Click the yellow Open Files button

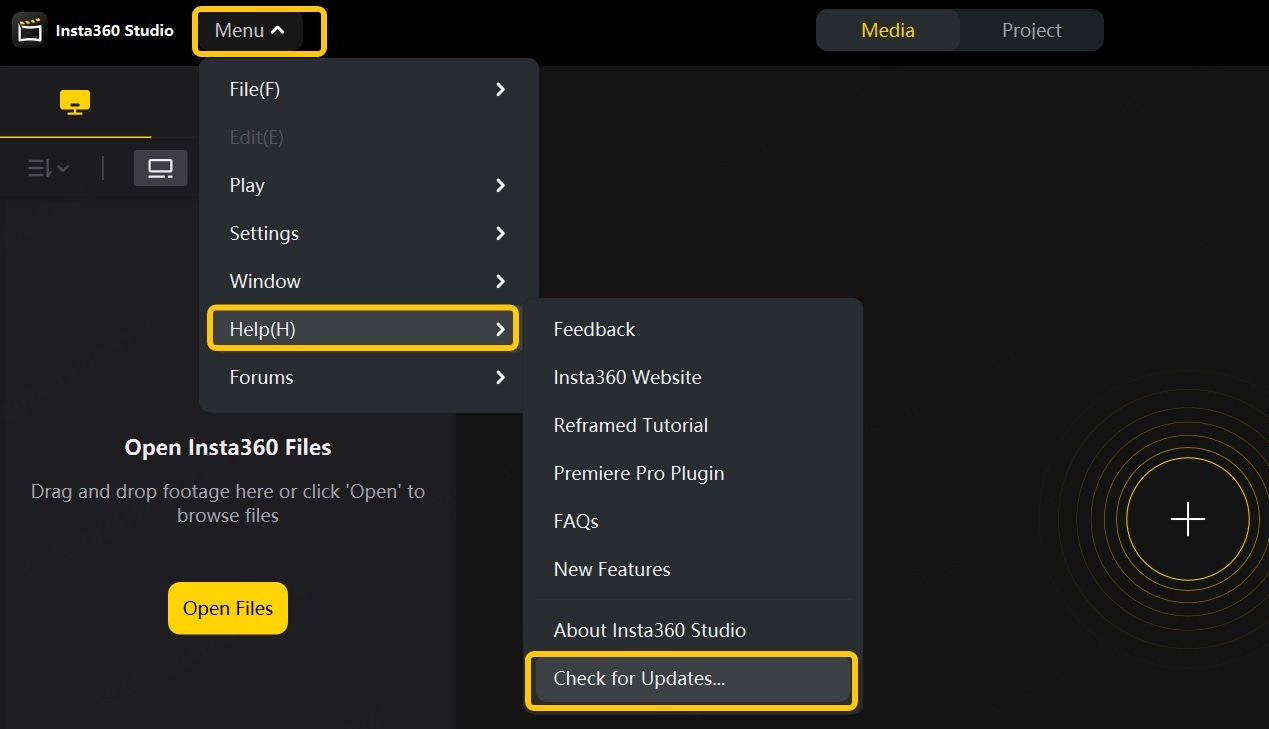coord(228,608)
